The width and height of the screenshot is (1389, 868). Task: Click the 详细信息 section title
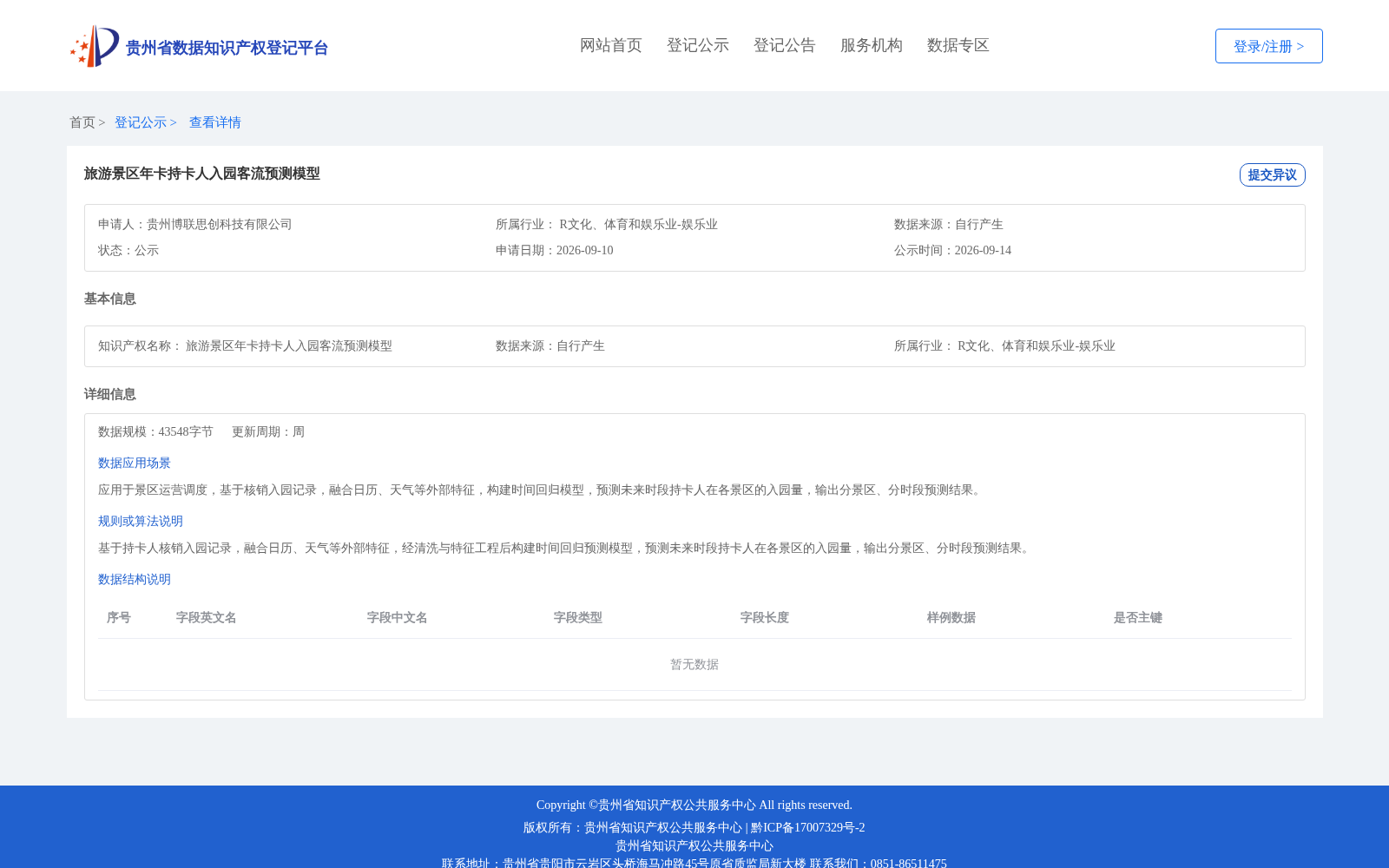tap(110, 395)
